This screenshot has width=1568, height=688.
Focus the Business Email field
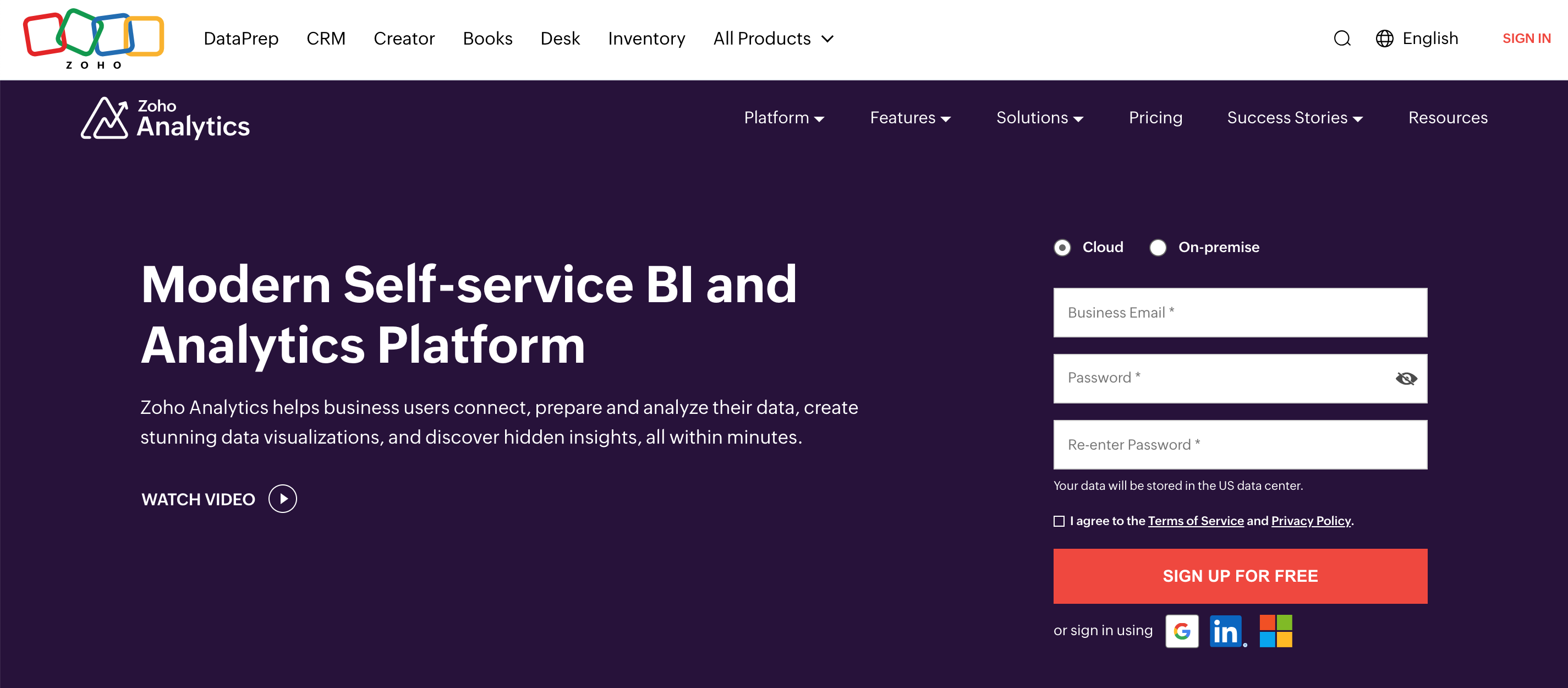[x=1240, y=312]
